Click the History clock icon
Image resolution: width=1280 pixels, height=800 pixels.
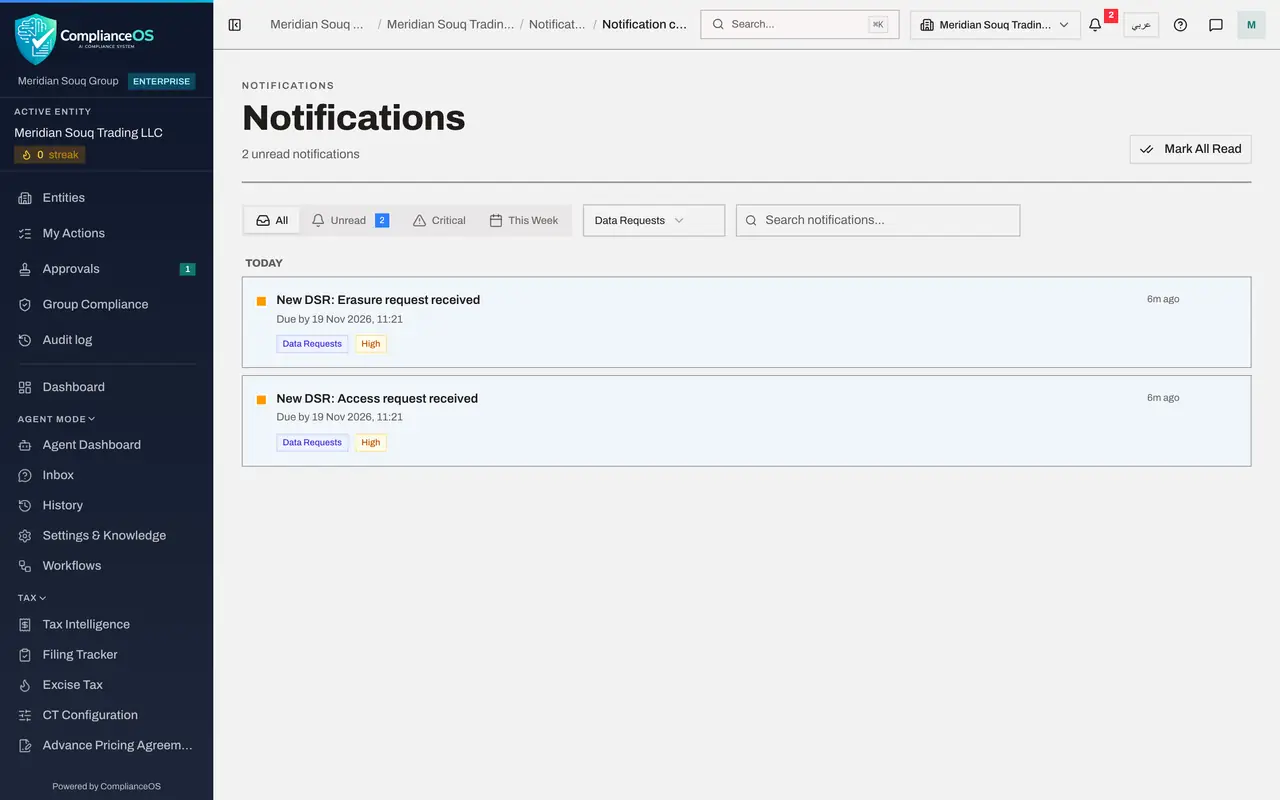(x=25, y=505)
